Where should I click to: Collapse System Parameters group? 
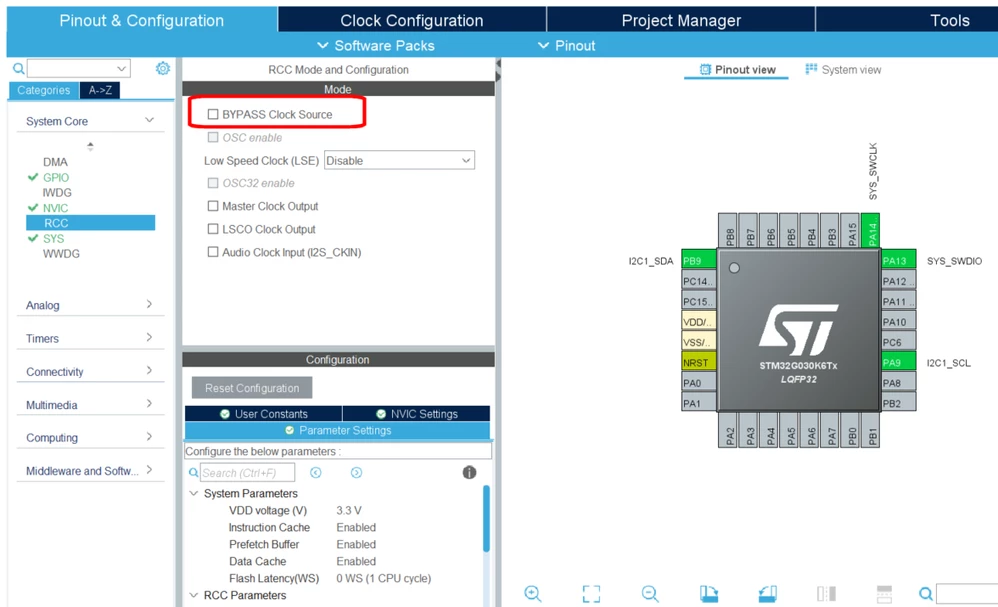pos(194,493)
